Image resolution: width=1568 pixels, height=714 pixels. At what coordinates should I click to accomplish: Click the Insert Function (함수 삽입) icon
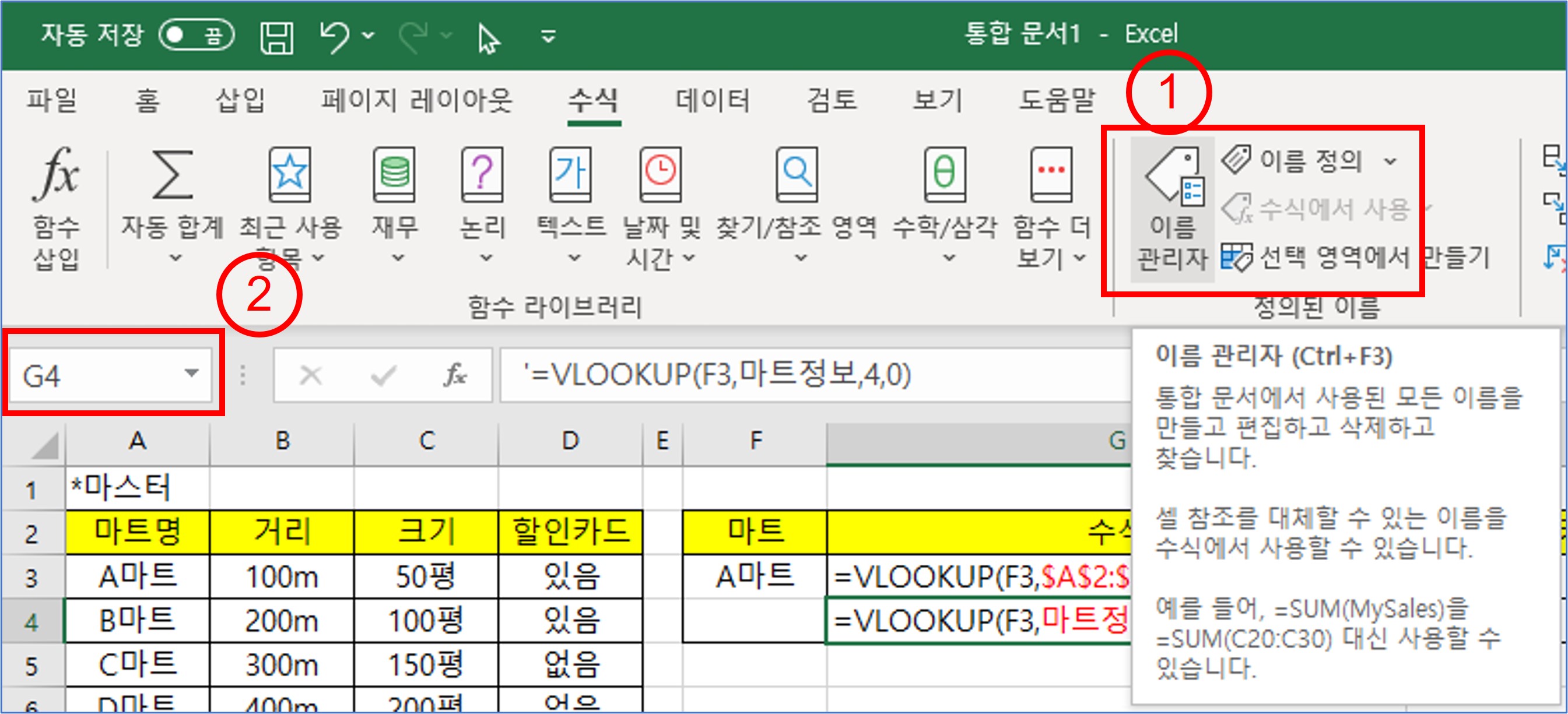(55, 177)
